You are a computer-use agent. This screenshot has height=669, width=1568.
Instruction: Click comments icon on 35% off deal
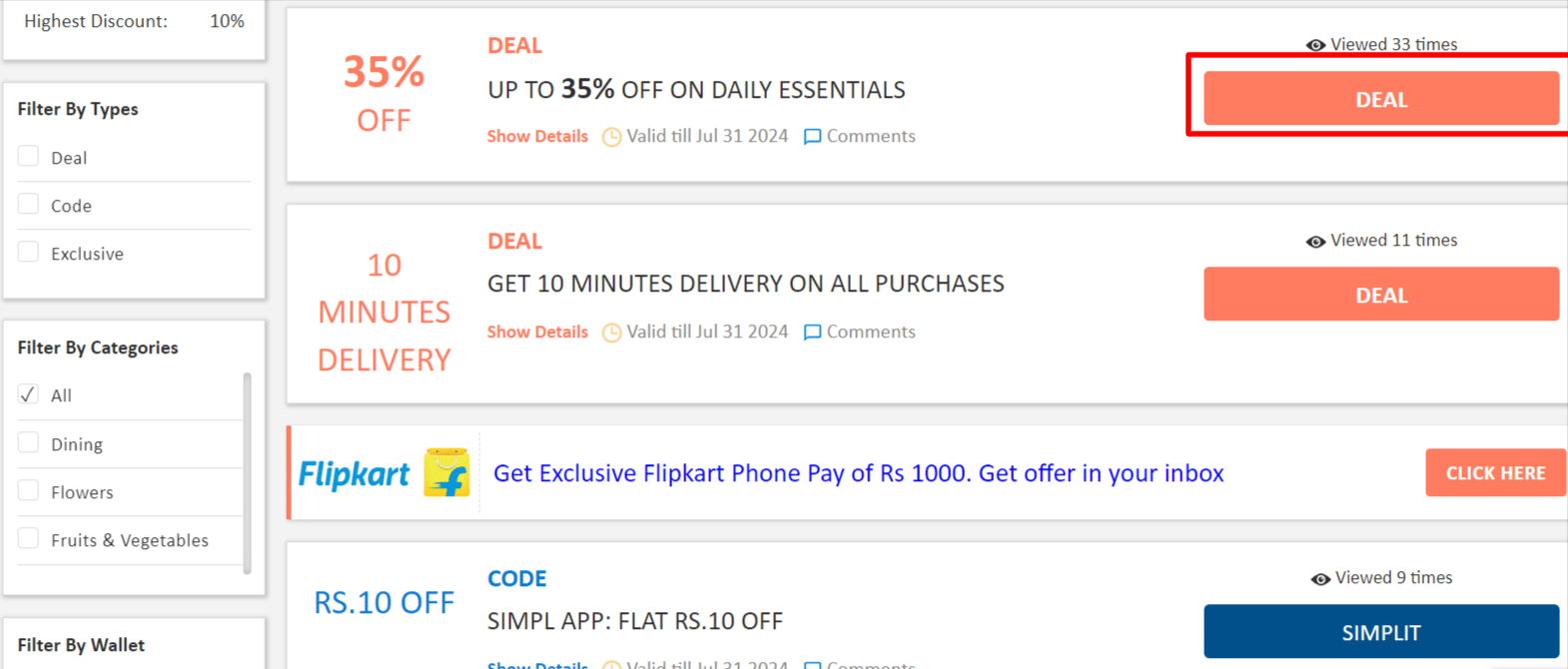click(813, 137)
